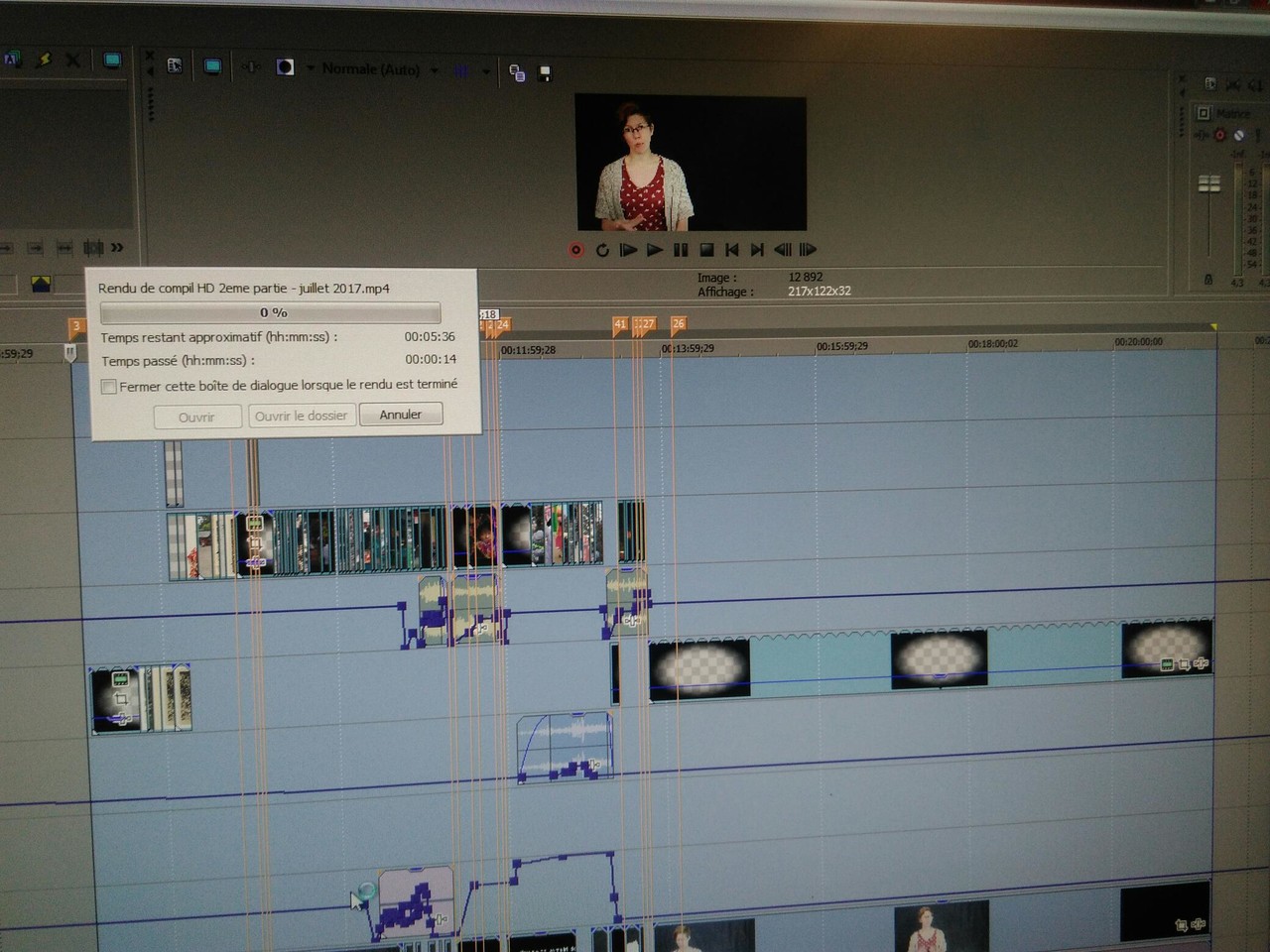This screenshot has width=1270, height=952.
Task: Check 'Fermer cette boîte de dialogue' checkbox
Action: 109,387
